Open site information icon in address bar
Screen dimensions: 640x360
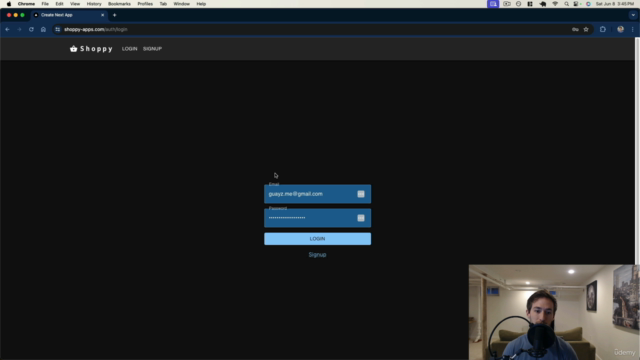point(58,29)
